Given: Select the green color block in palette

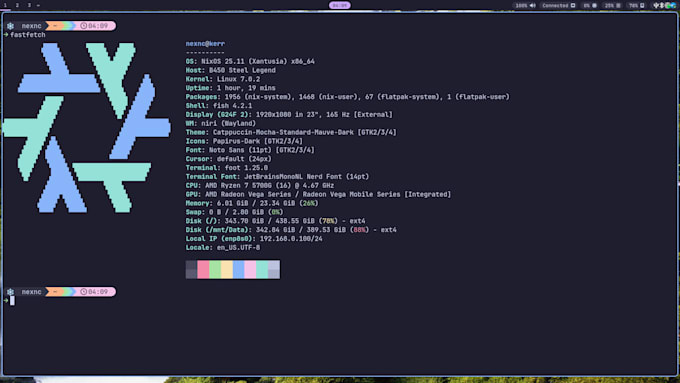Looking at the screenshot, I should tap(215, 269).
